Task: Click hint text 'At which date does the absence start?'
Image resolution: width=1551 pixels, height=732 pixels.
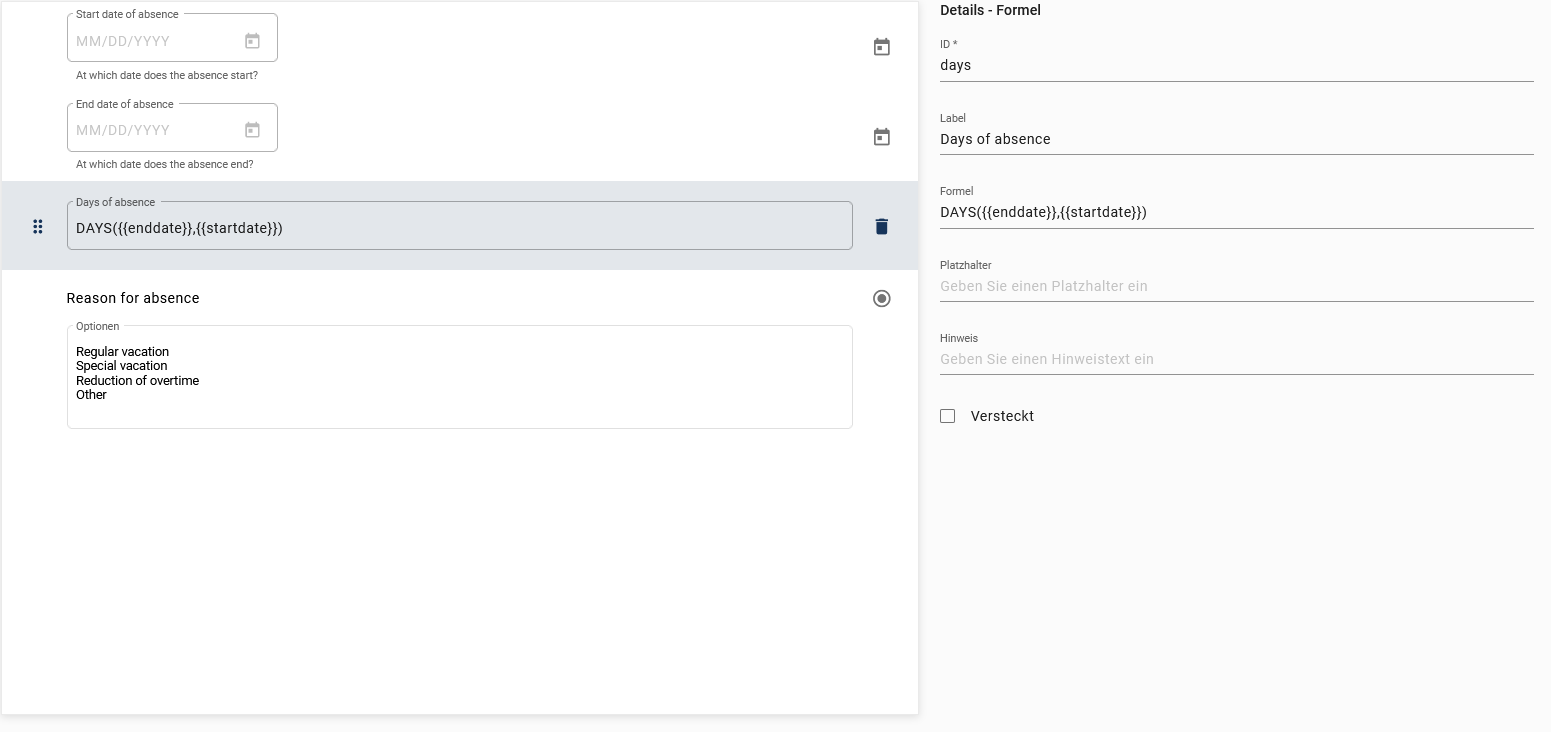Action: pos(167,75)
